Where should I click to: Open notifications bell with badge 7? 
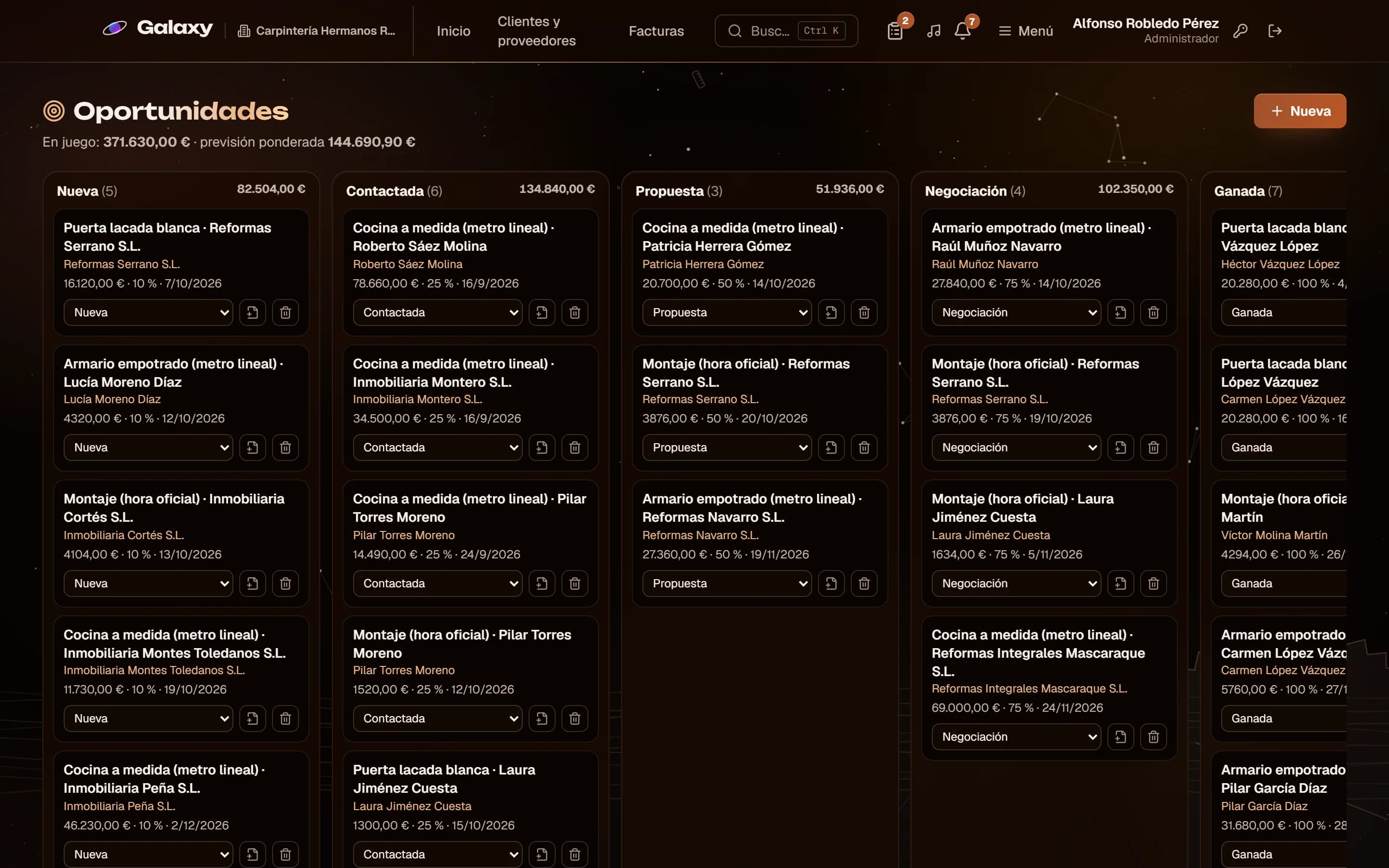[x=963, y=31]
